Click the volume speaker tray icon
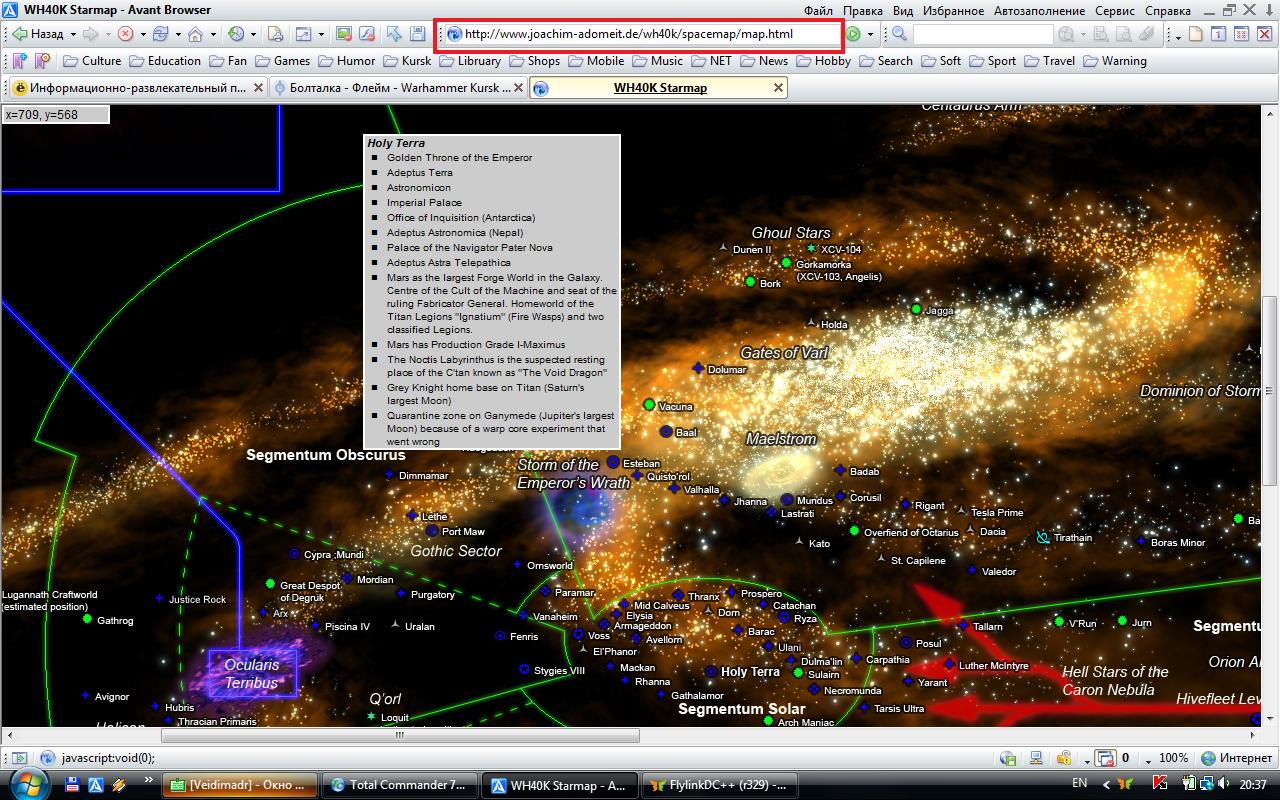This screenshot has width=1280, height=800. coord(1223,783)
